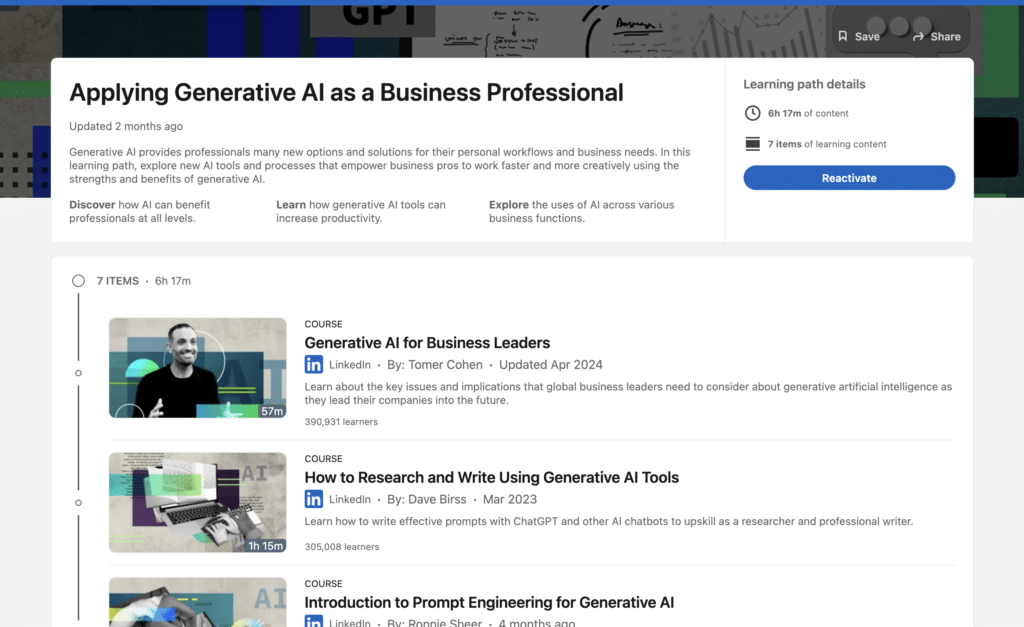Click the clock icon beside 6h 17m
Image resolution: width=1024 pixels, height=627 pixels.
pyautogui.click(x=752, y=113)
